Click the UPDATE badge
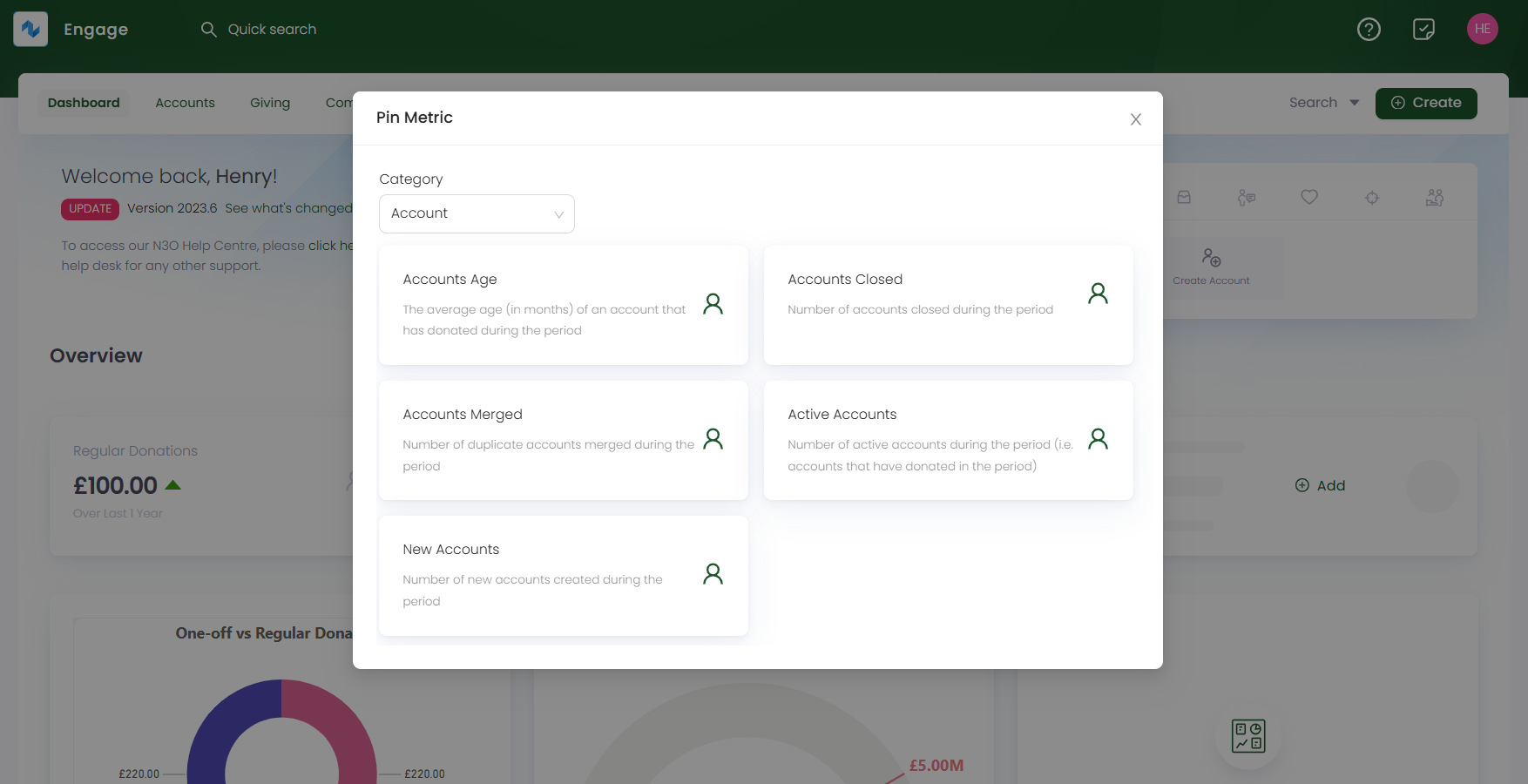Image resolution: width=1528 pixels, height=784 pixels. tap(90, 209)
